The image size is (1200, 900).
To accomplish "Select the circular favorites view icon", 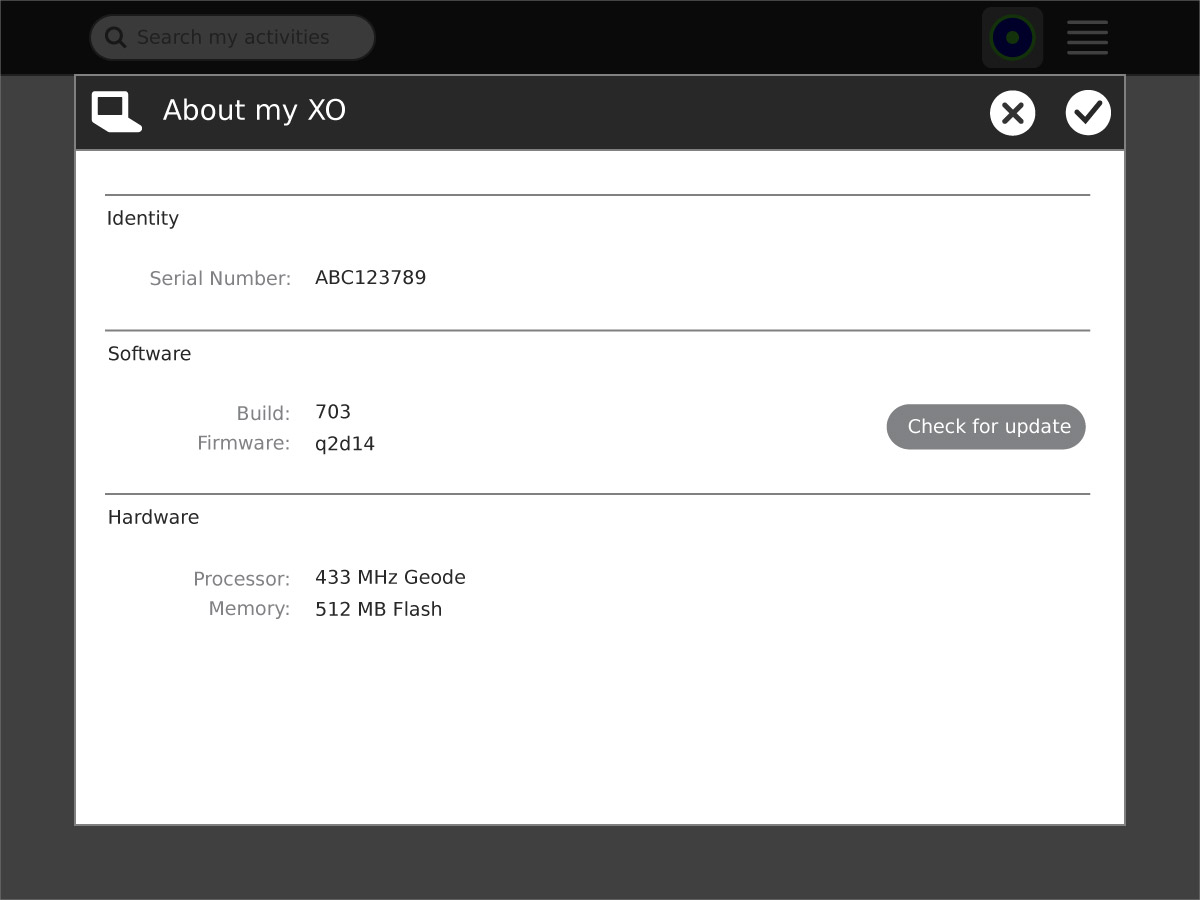I will tap(1012, 38).
